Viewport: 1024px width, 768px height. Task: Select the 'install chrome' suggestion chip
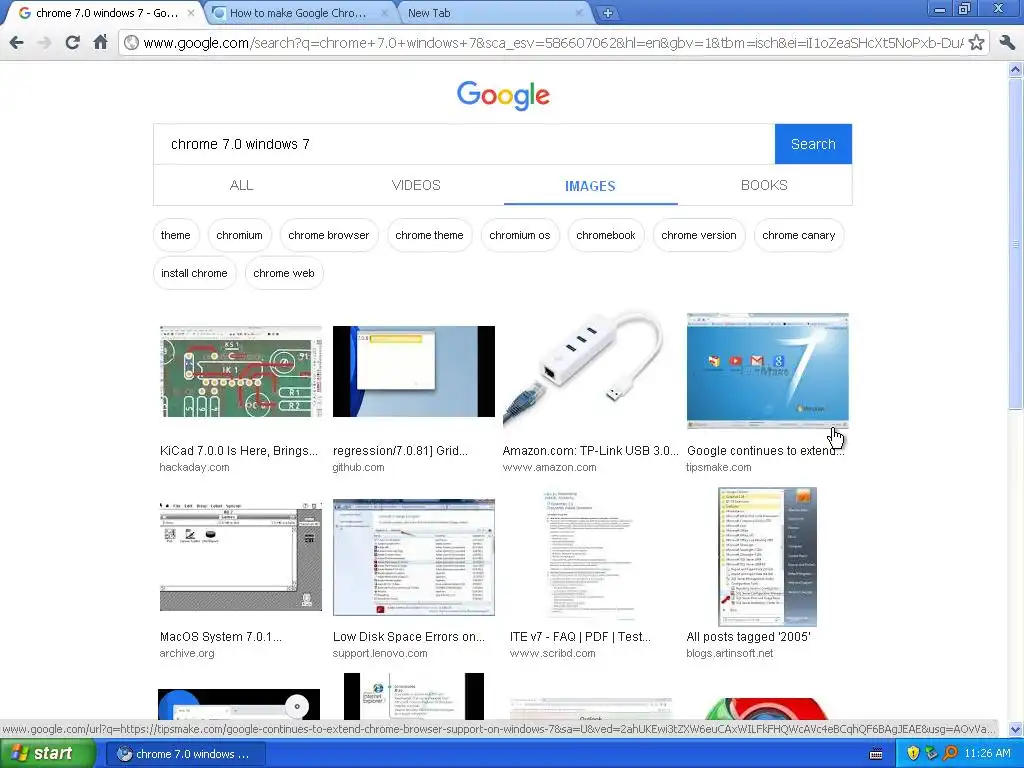(x=194, y=273)
